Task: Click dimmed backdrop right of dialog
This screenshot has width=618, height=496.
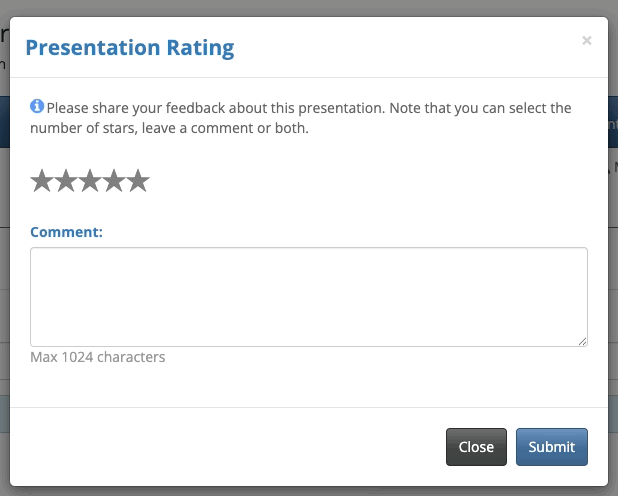Action: (x=613, y=250)
